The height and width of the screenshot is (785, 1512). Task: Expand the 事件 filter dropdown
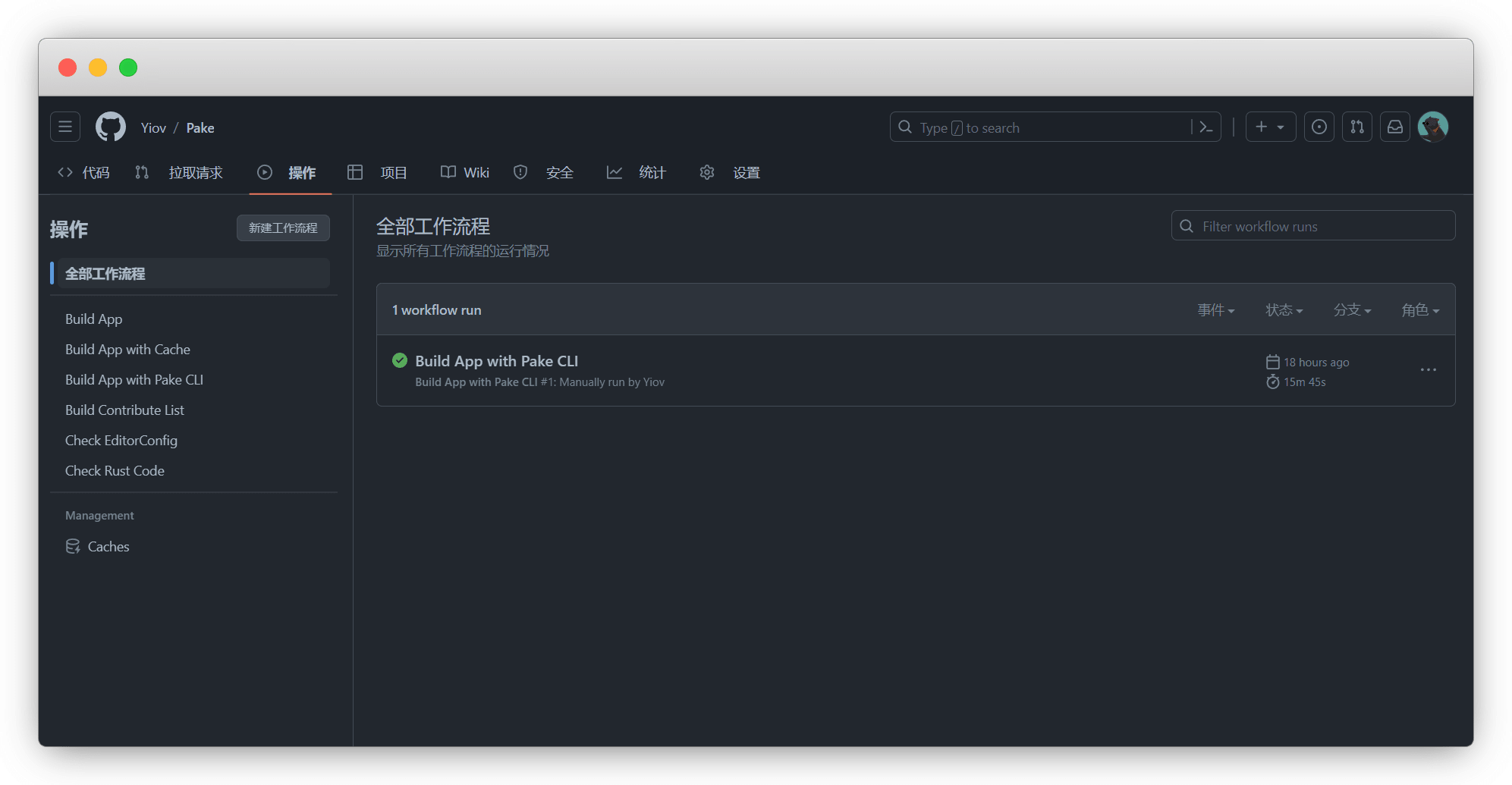1215,310
